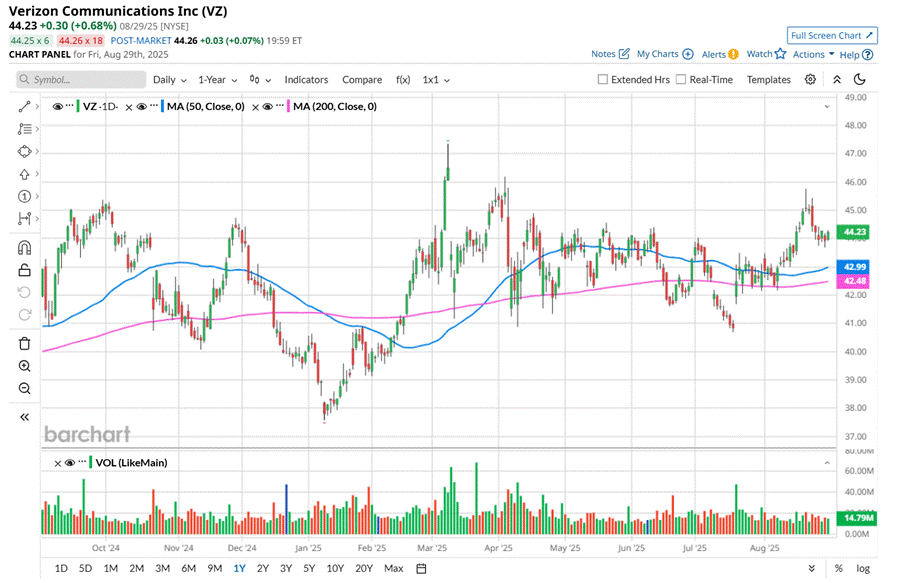Click the Notes edit icon
This screenshot has width=904, height=583.
pos(624,54)
